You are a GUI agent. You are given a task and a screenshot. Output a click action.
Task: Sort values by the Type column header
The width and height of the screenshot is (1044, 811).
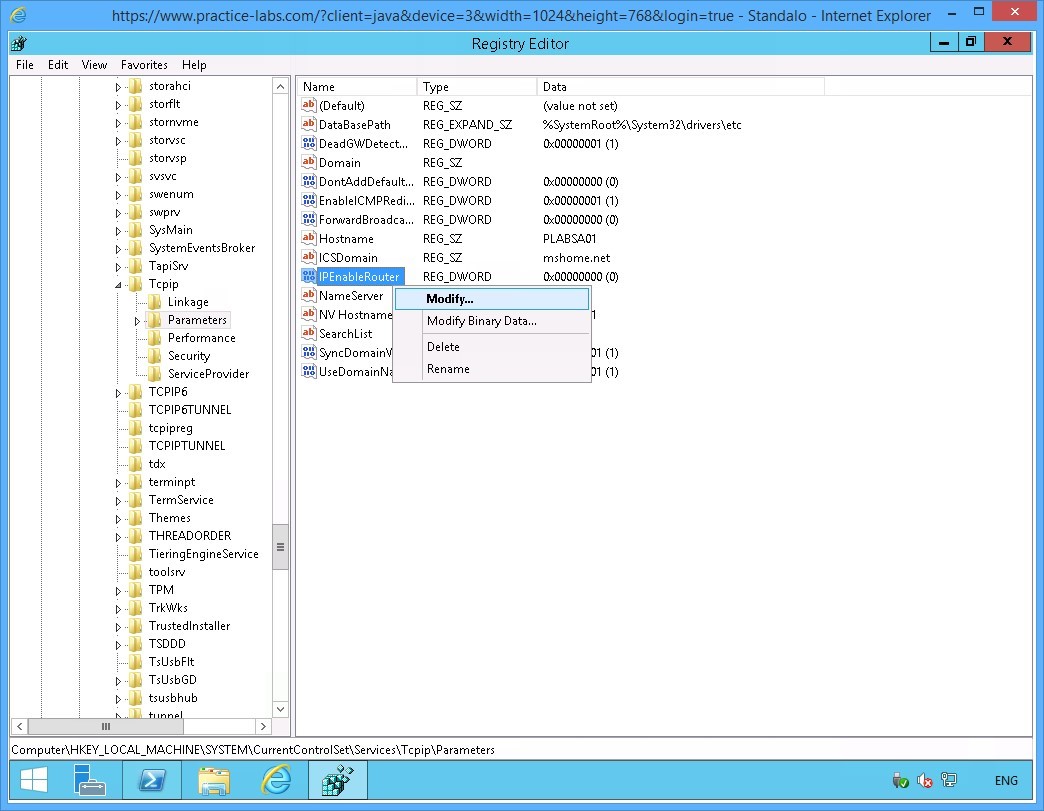[476, 87]
